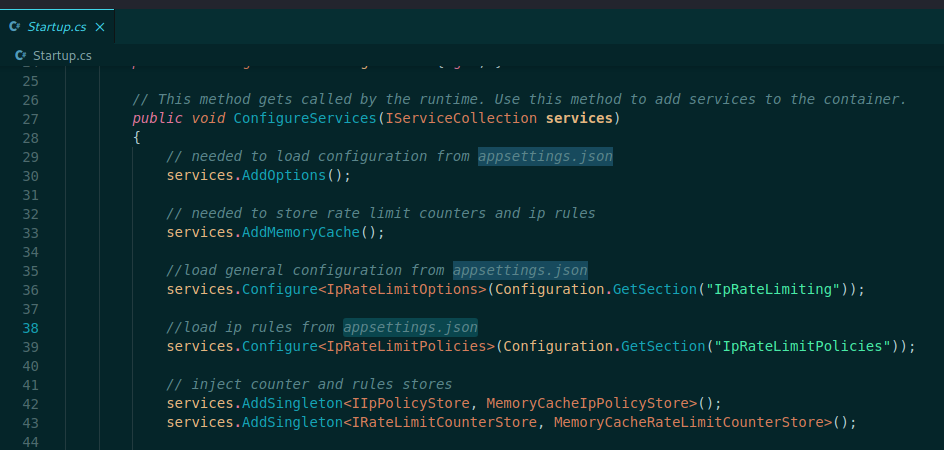Click the MemoryCacheIpPolicyStore type name
The image size is (944, 450).
click(x=590, y=404)
